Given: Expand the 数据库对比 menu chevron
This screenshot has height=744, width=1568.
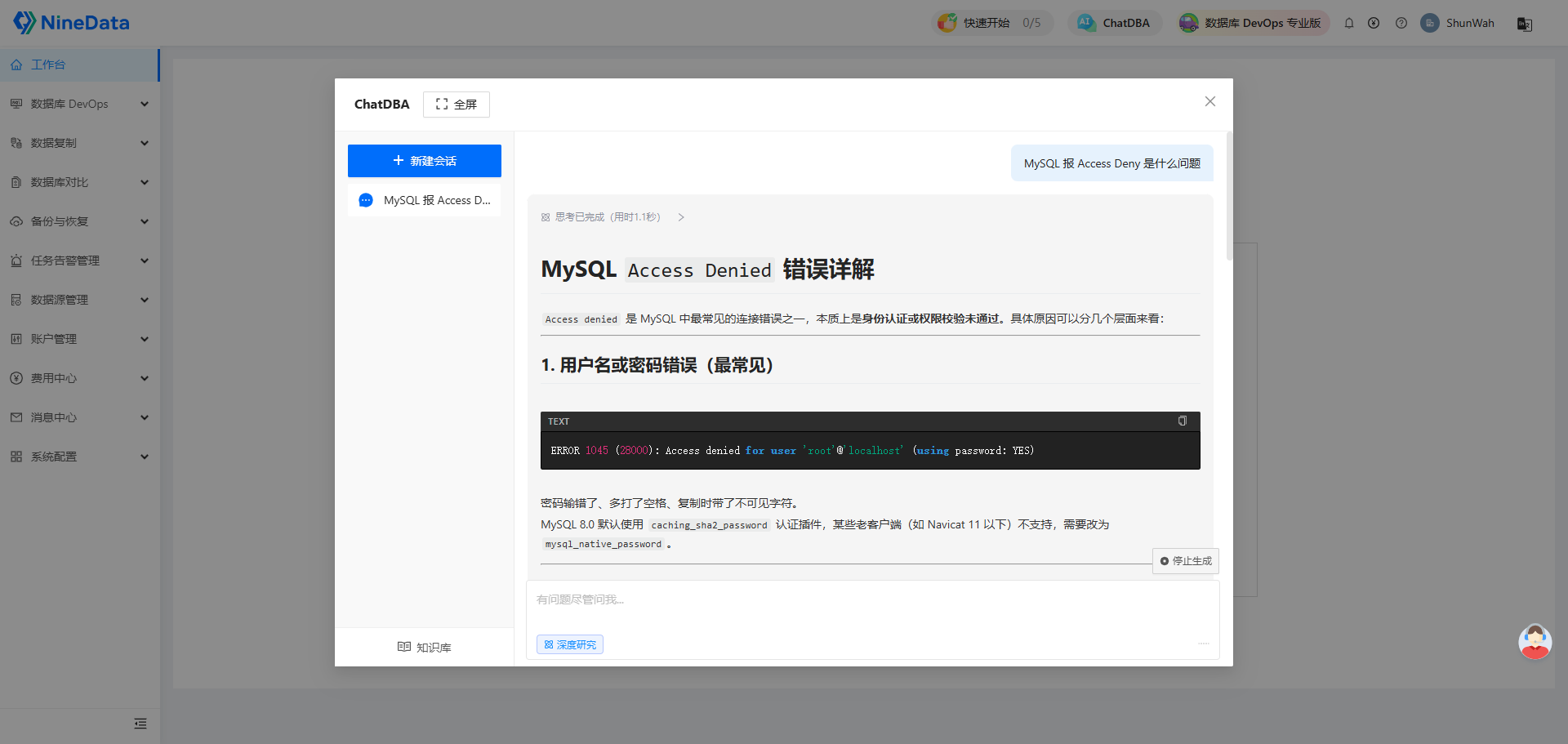Looking at the screenshot, I should point(145,182).
